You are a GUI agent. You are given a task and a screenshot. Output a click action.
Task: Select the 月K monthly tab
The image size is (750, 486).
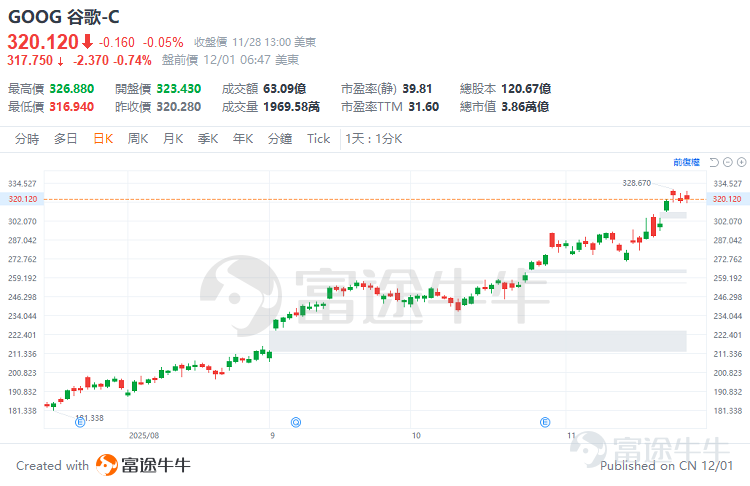pos(173,139)
